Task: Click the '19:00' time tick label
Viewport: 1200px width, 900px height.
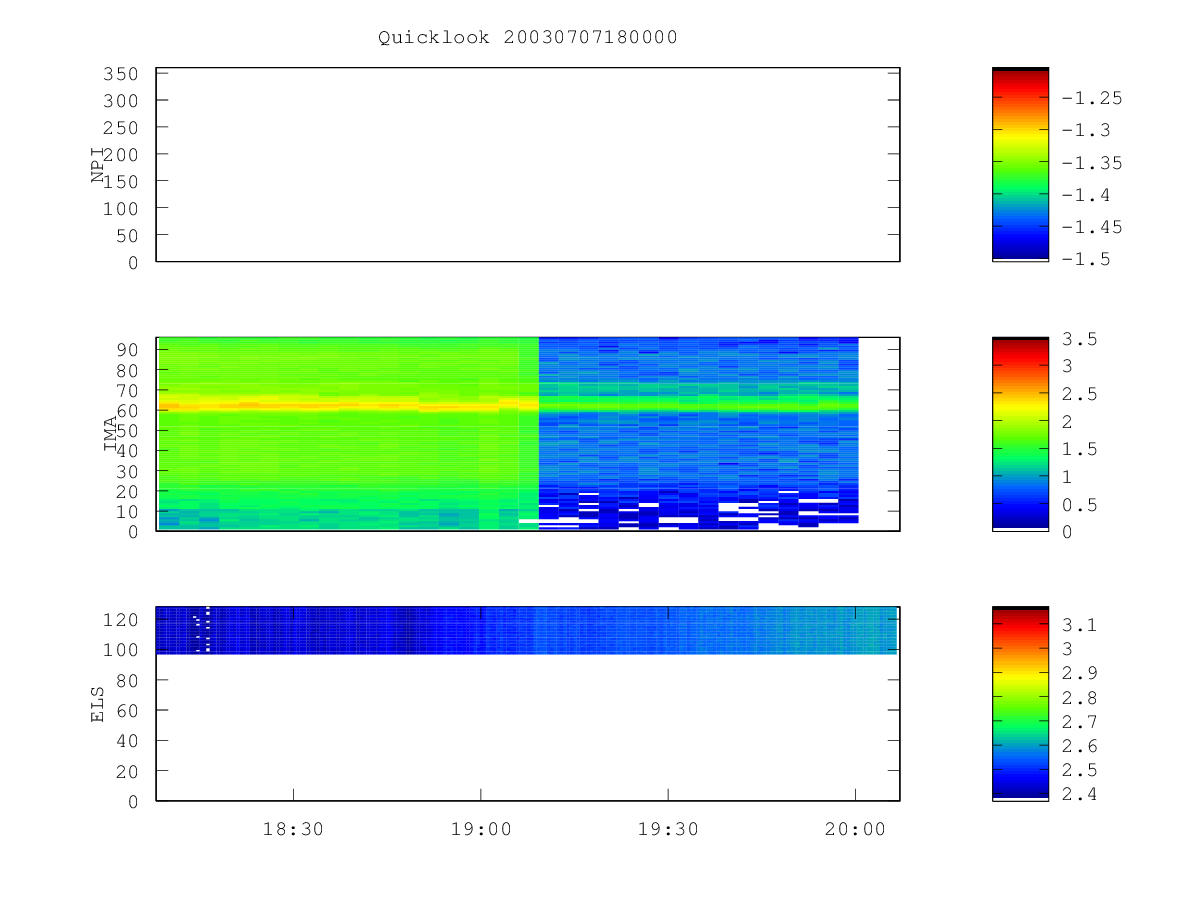Action: [x=480, y=829]
